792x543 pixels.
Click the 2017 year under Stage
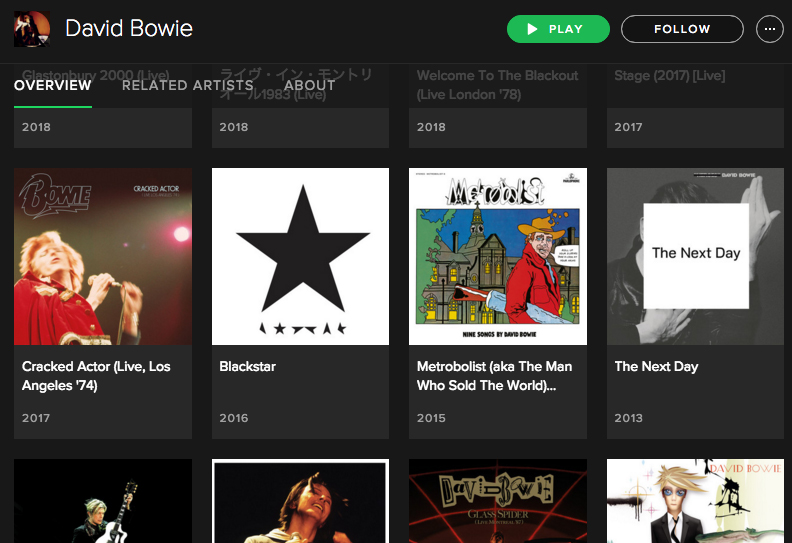pyautogui.click(x=628, y=127)
